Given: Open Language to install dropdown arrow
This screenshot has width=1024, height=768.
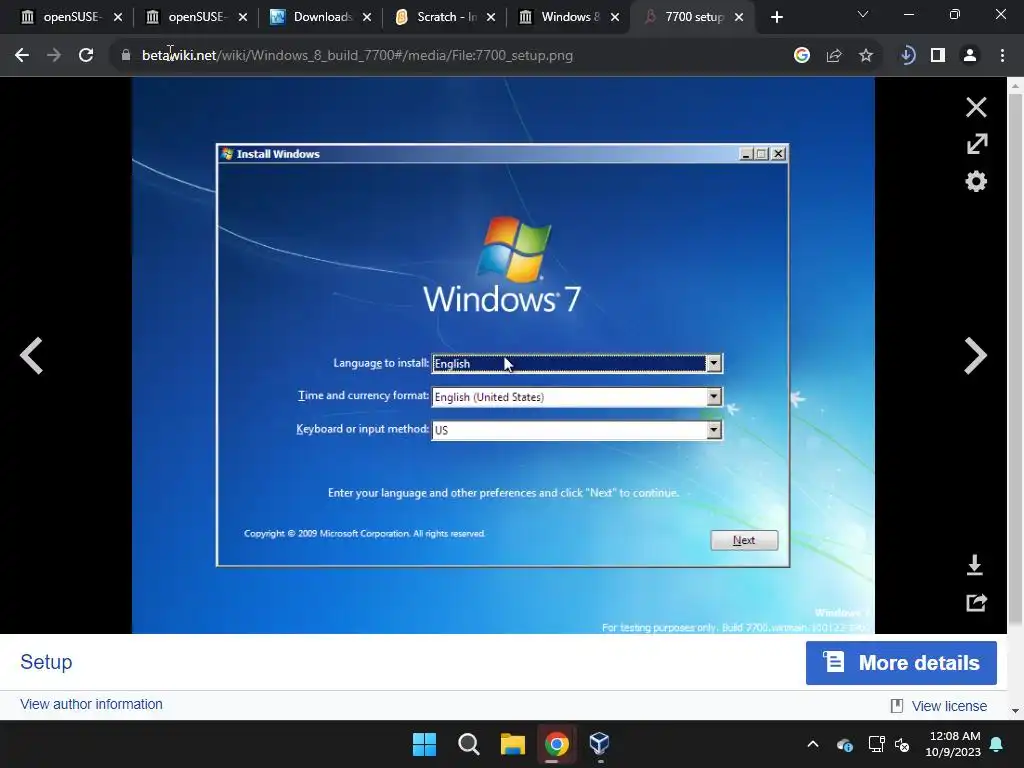Looking at the screenshot, I should pyautogui.click(x=714, y=363).
